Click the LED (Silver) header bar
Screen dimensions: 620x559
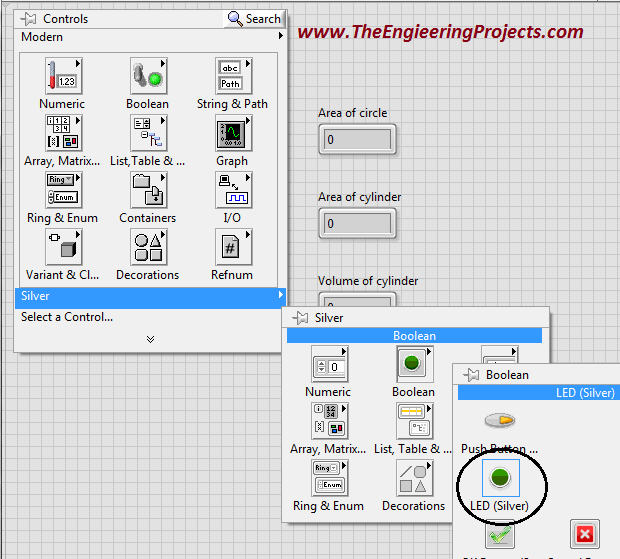click(539, 393)
